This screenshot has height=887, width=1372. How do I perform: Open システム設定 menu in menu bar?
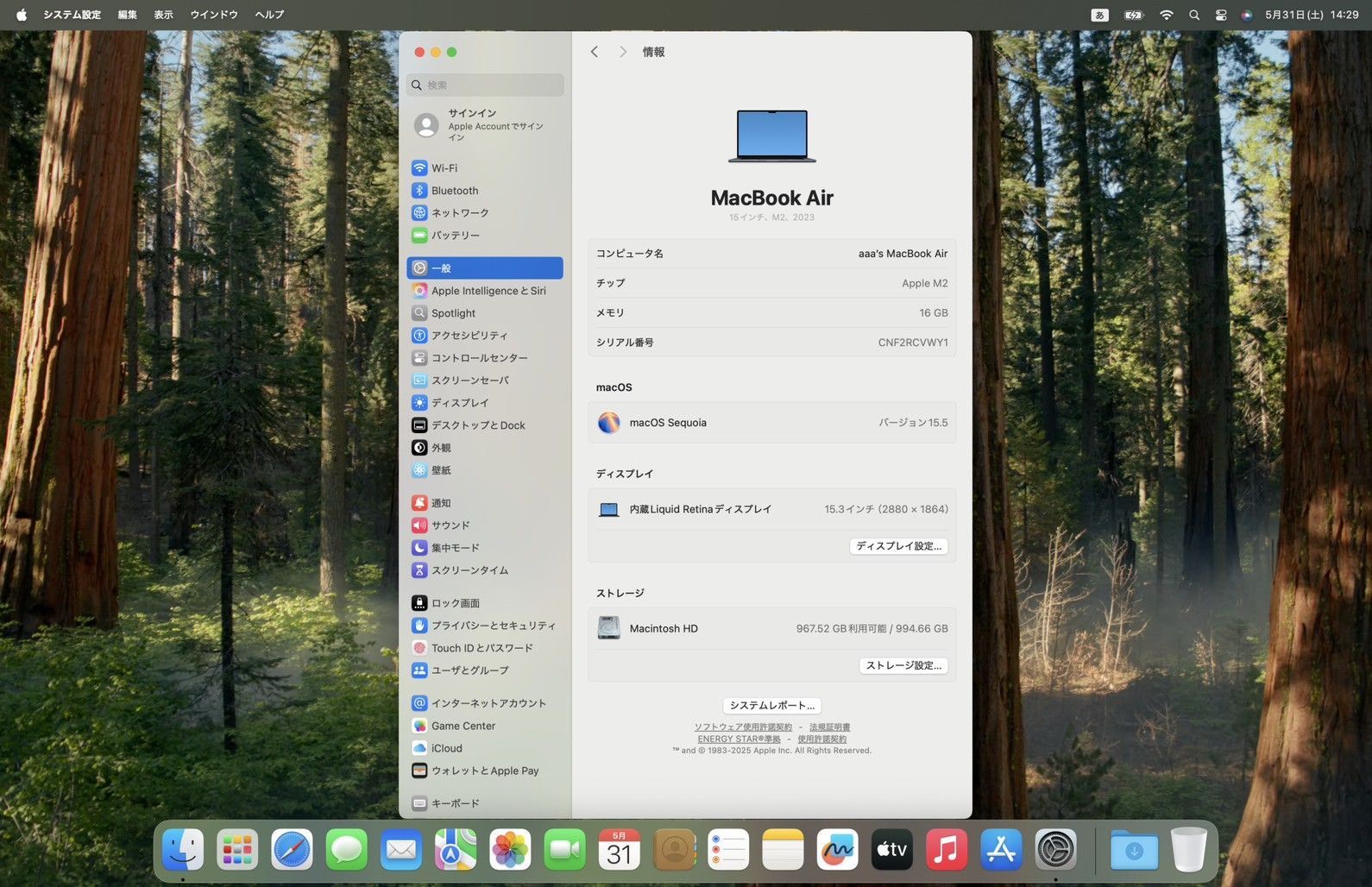[72, 15]
